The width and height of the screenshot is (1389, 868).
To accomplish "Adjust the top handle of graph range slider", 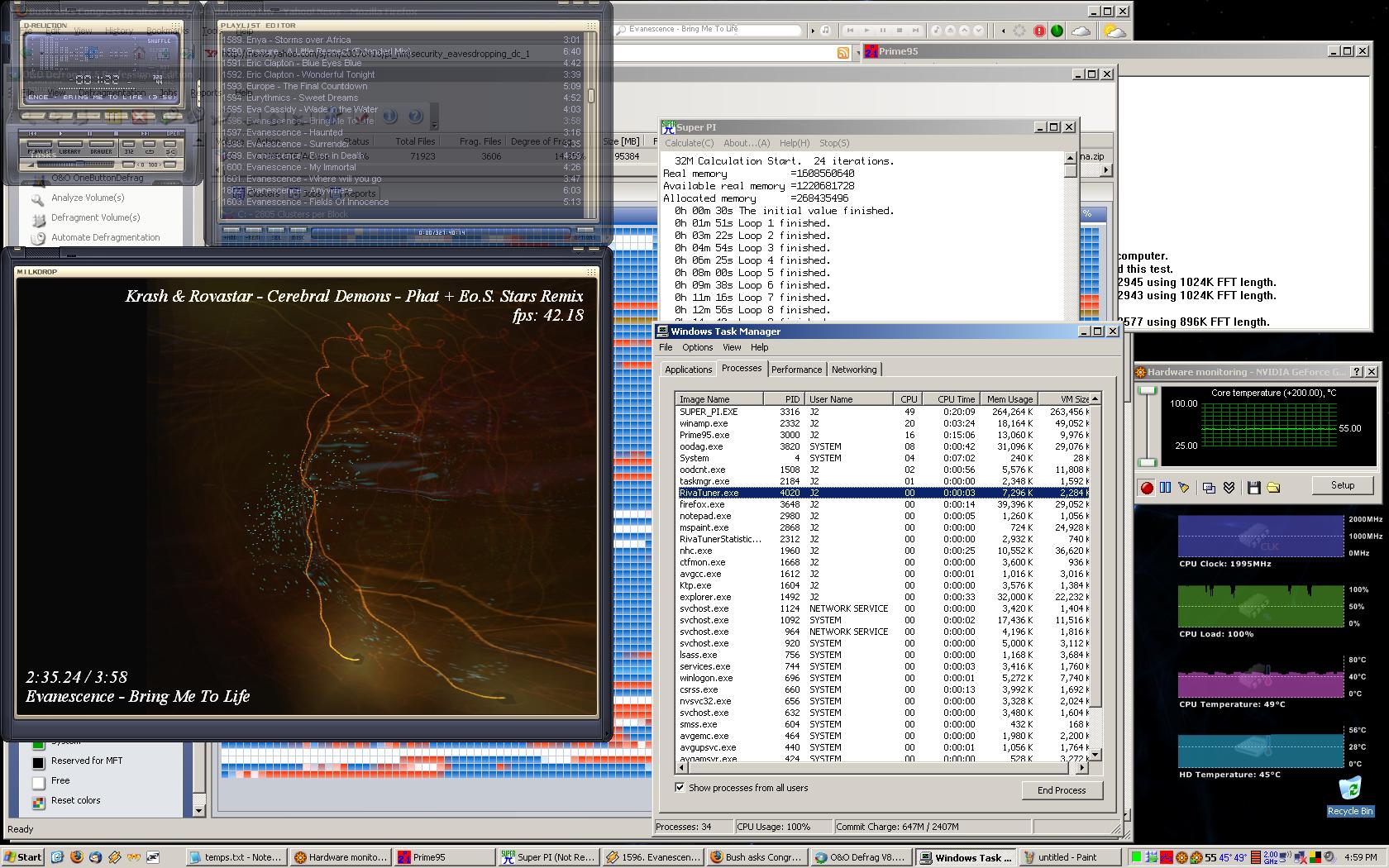I will (x=1147, y=390).
